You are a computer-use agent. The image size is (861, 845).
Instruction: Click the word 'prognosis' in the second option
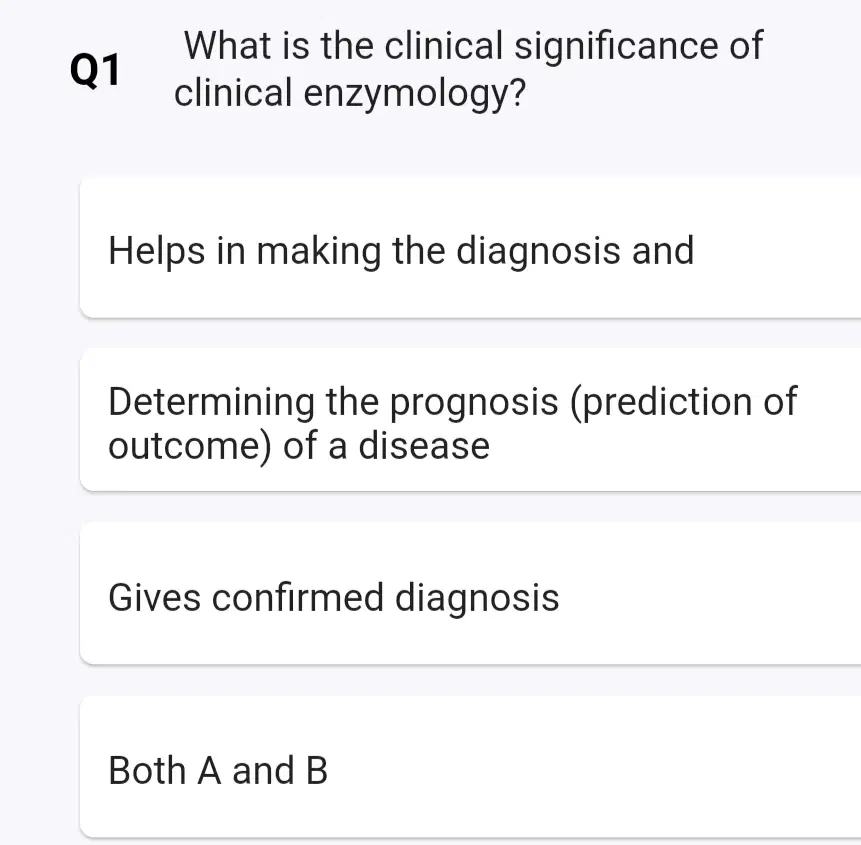[x=474, y=403]
